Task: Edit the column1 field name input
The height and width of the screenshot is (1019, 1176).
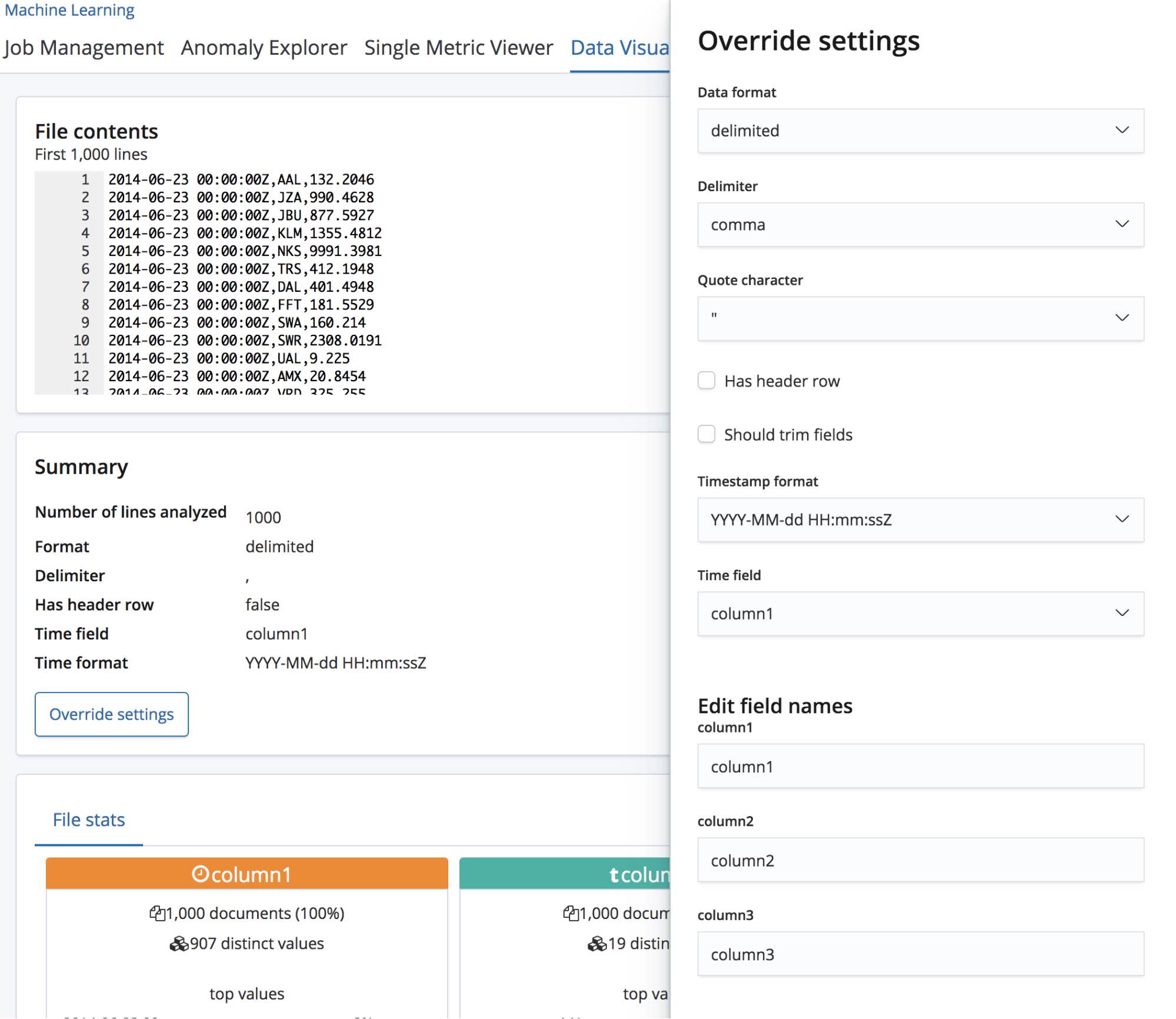Action: coord(920,766)
